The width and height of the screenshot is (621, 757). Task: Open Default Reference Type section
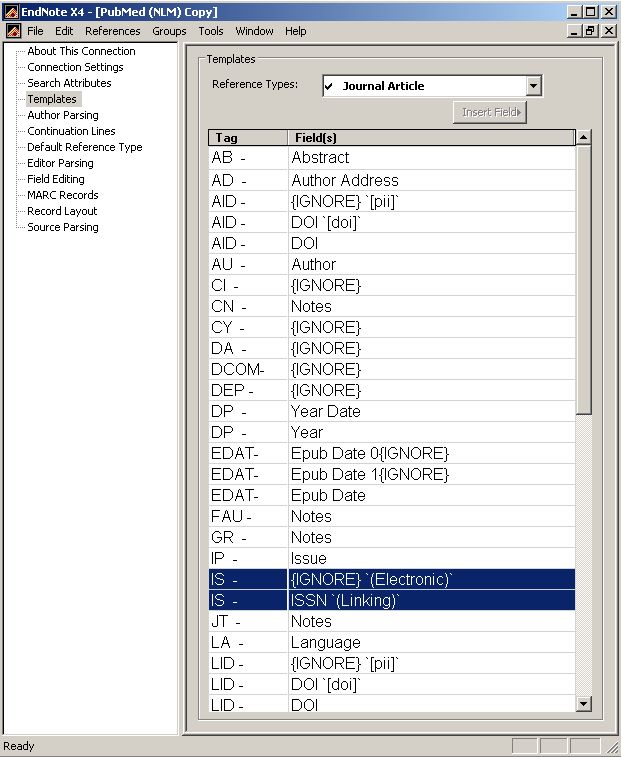click(85, 147)
